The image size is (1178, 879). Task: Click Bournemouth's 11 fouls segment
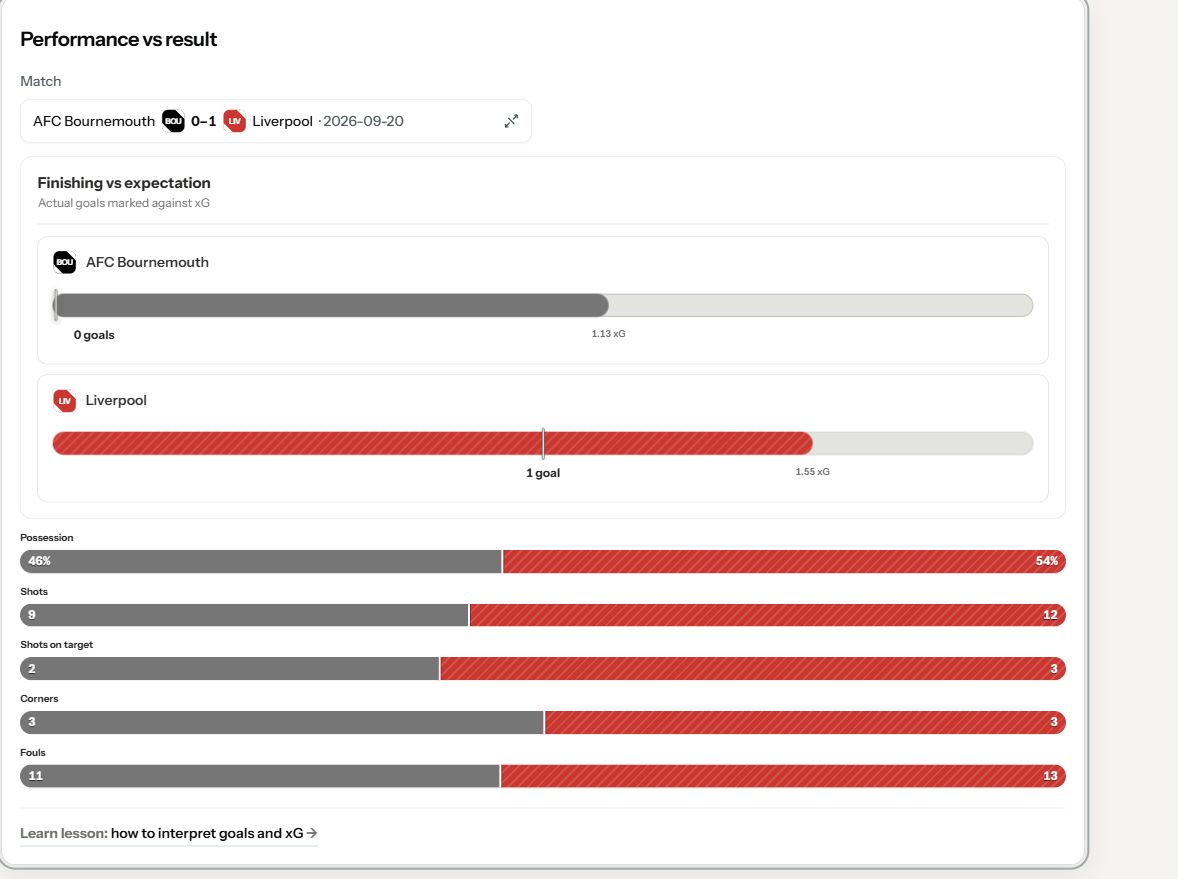pos(260,776)
